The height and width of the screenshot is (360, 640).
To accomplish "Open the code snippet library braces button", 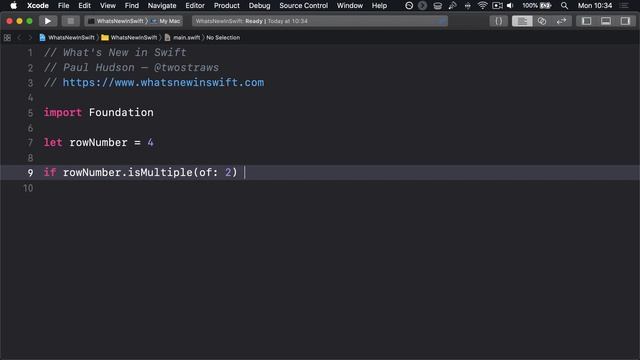I will click(x=498, y=21).
